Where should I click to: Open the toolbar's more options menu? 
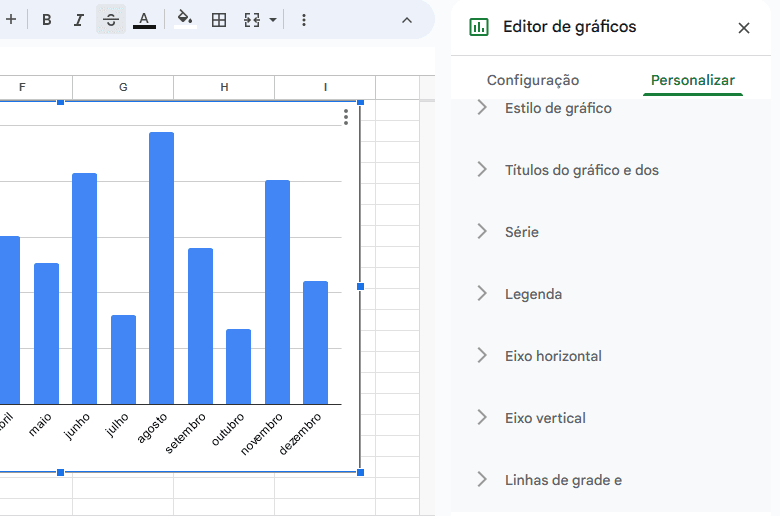pyautogui.click(x=304, y=20)
